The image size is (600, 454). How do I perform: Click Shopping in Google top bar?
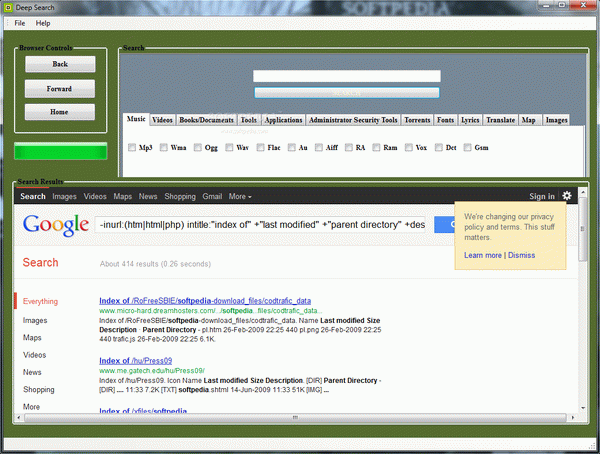click(x=180, y=196)
